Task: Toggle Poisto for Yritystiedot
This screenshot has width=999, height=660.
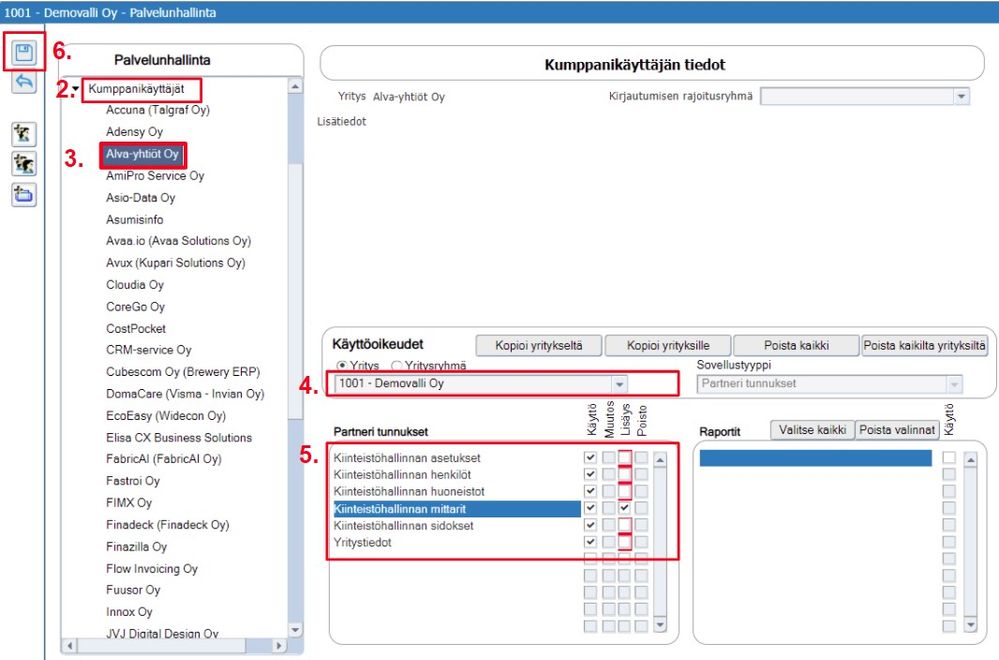Action: pos(641,542)
